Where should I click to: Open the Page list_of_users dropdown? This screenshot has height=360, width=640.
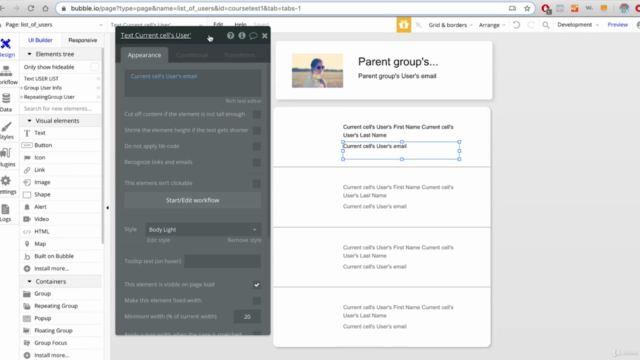point(53,24)
